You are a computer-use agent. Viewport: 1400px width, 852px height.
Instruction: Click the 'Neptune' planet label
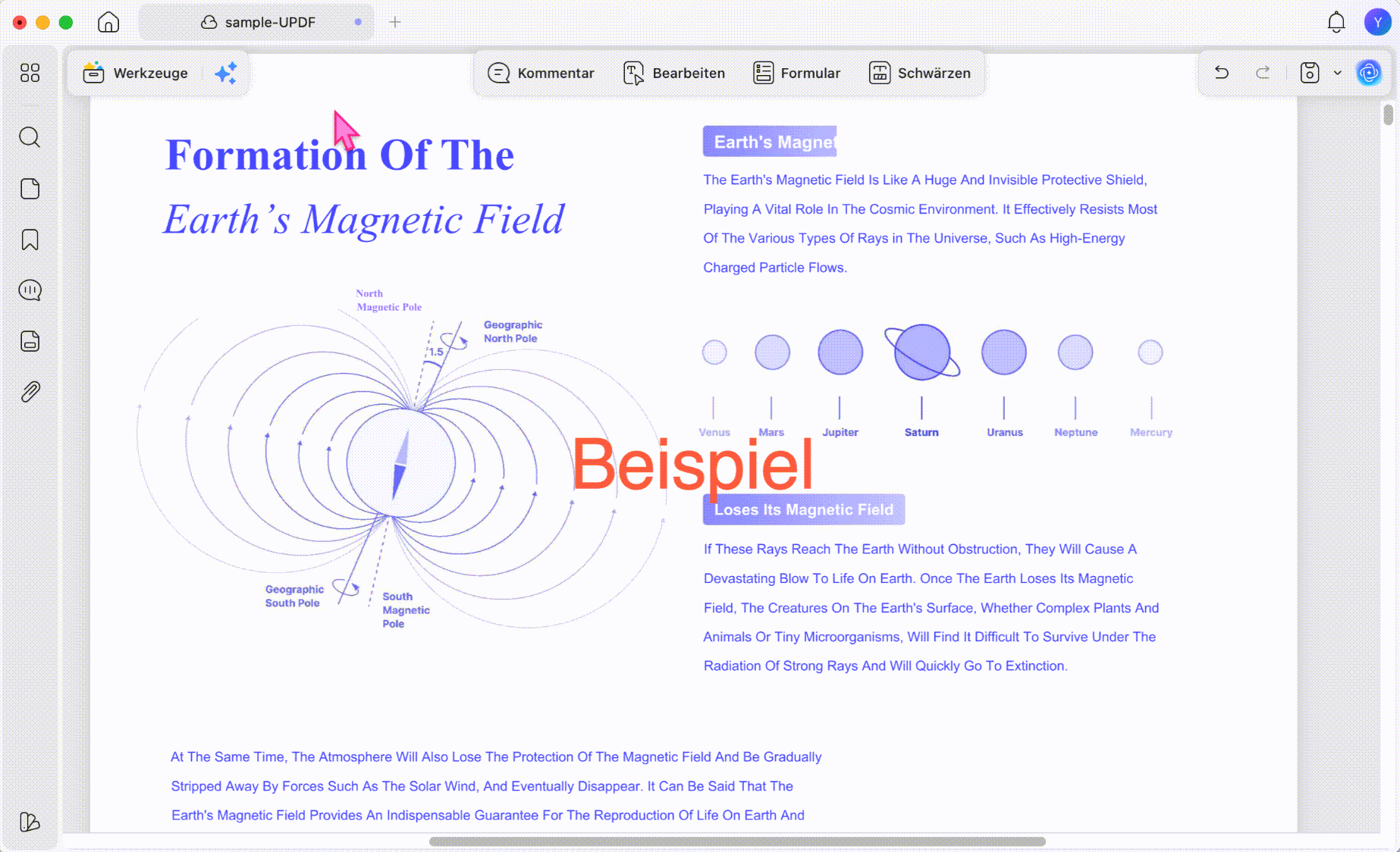tap(1076, 432)
